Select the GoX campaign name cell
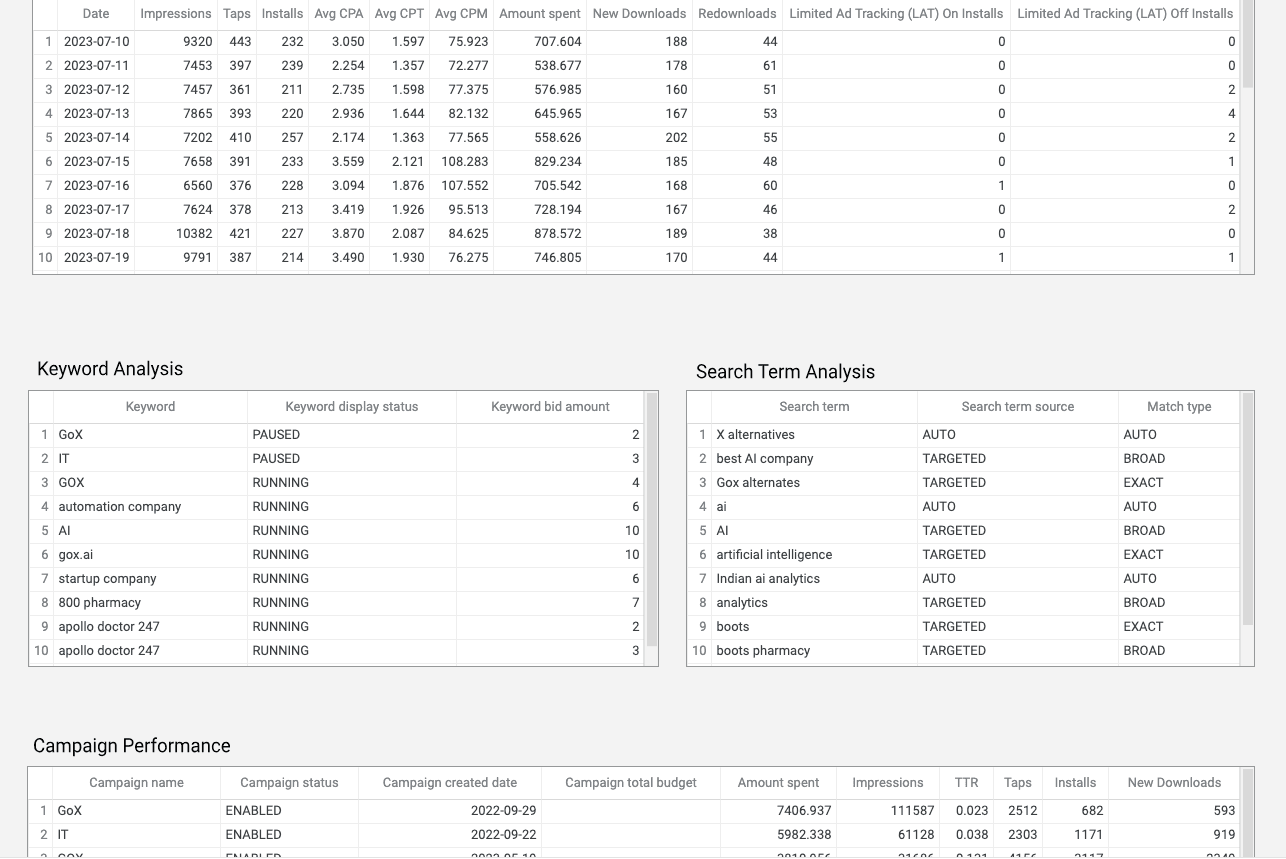Viewport: 1286px width, 859px height. (136, 811)
